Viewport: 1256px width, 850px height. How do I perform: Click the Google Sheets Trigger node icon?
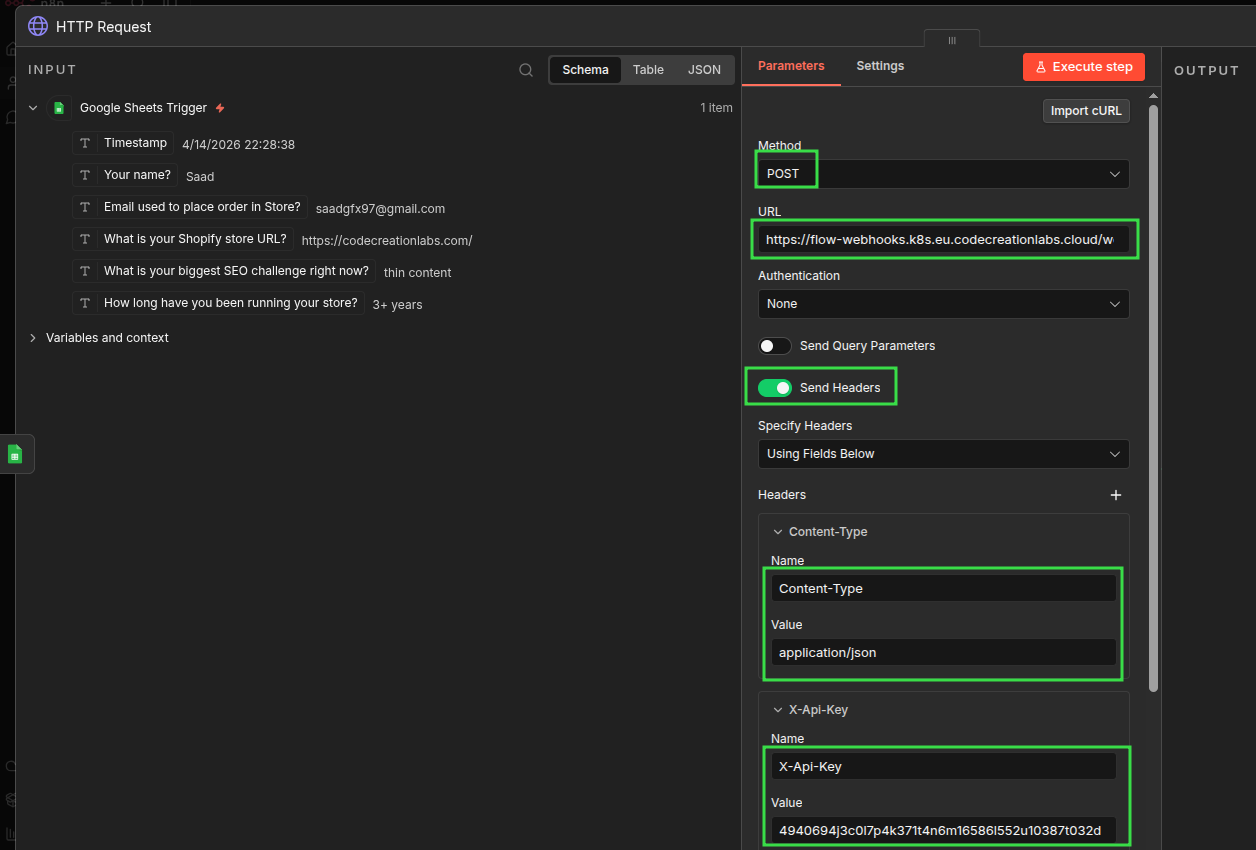point(60,108)
